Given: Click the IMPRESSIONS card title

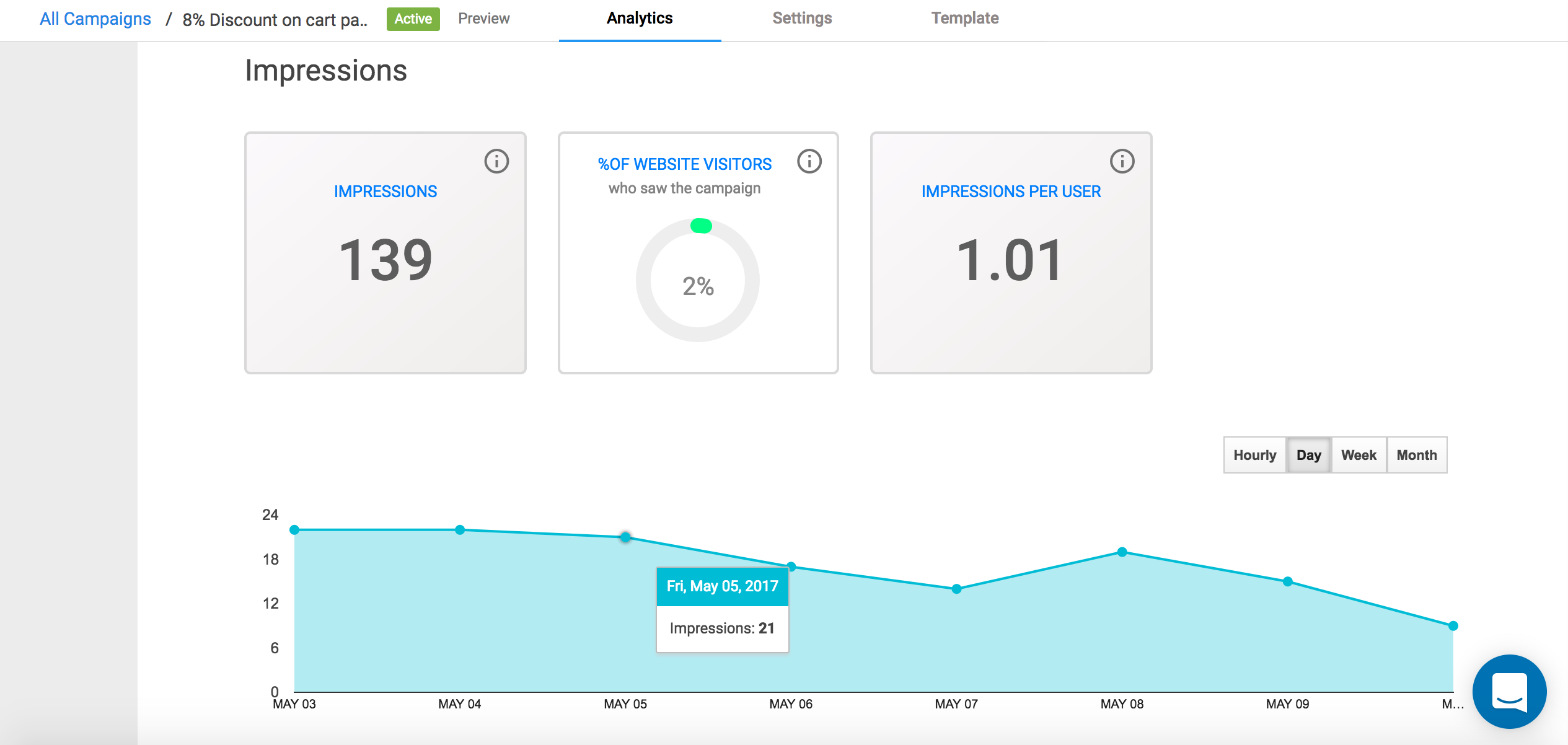Looking at the screenshot, I should click(385, 192).
